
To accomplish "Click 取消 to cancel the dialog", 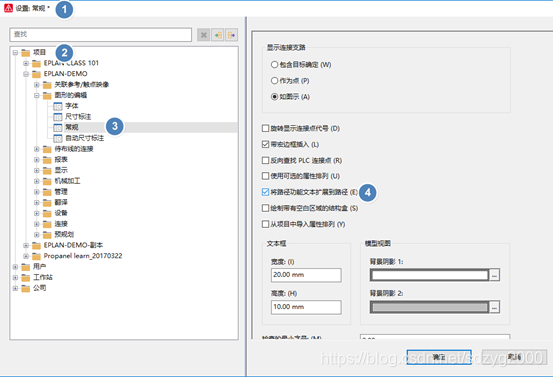I will pyautogui.click(x=515, y=357).
